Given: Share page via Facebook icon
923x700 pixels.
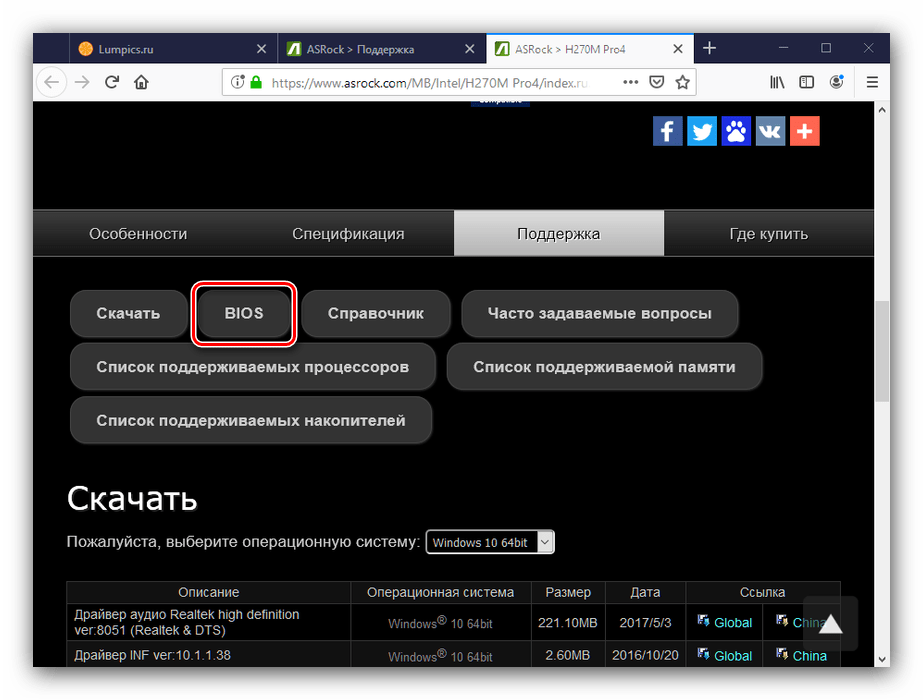Looking at the screenshot, I should pos(667,131).
